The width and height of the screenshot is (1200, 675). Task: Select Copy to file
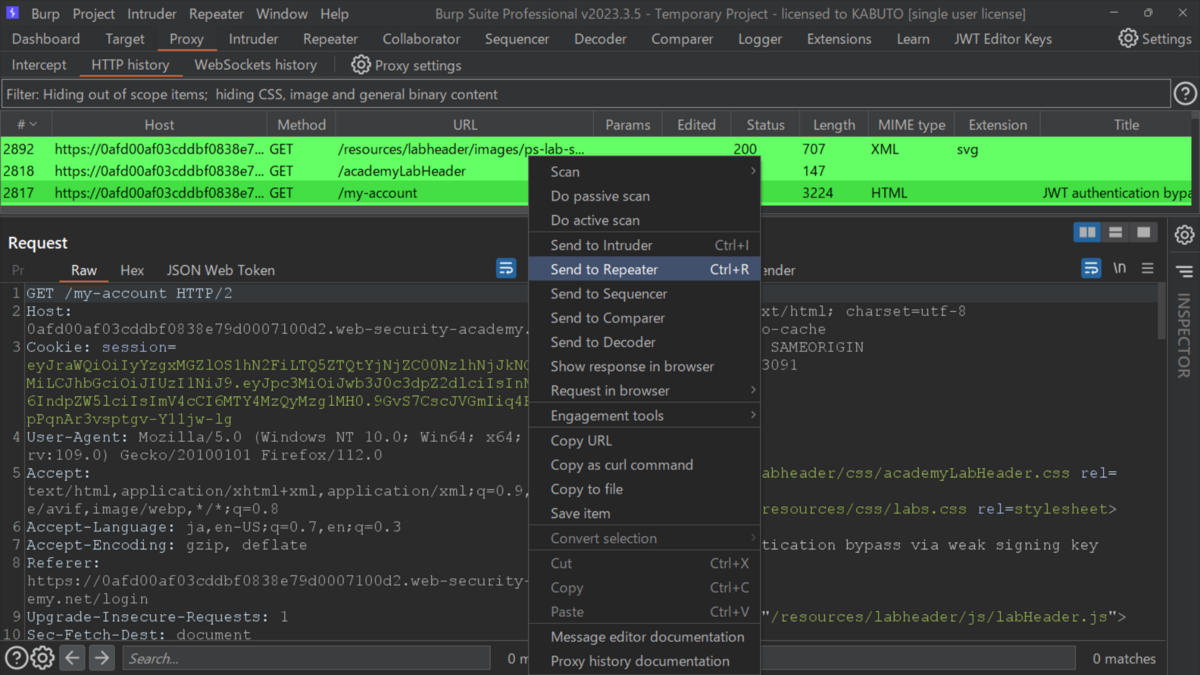point(644,489)
